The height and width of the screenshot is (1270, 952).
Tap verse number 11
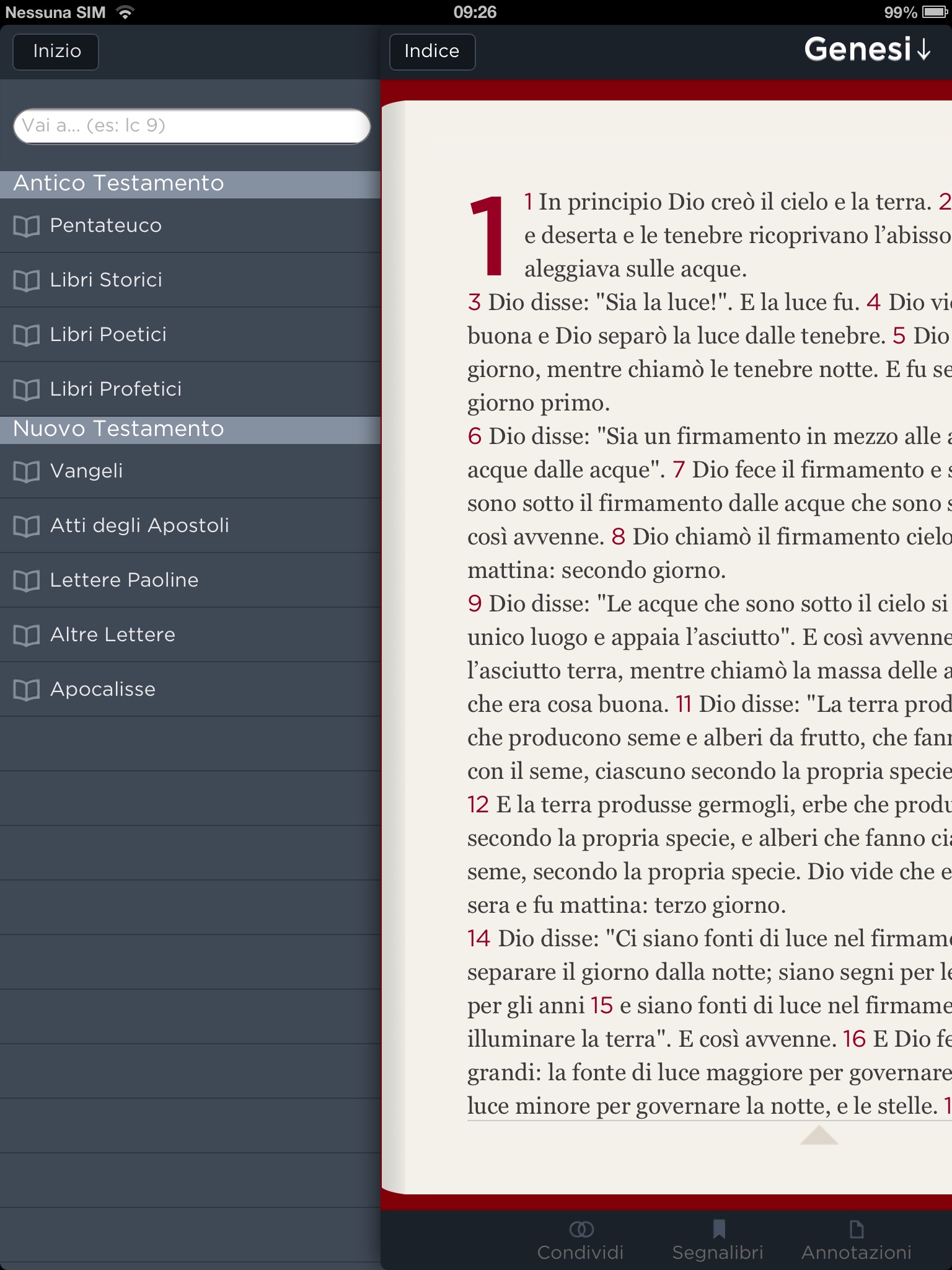684,704
